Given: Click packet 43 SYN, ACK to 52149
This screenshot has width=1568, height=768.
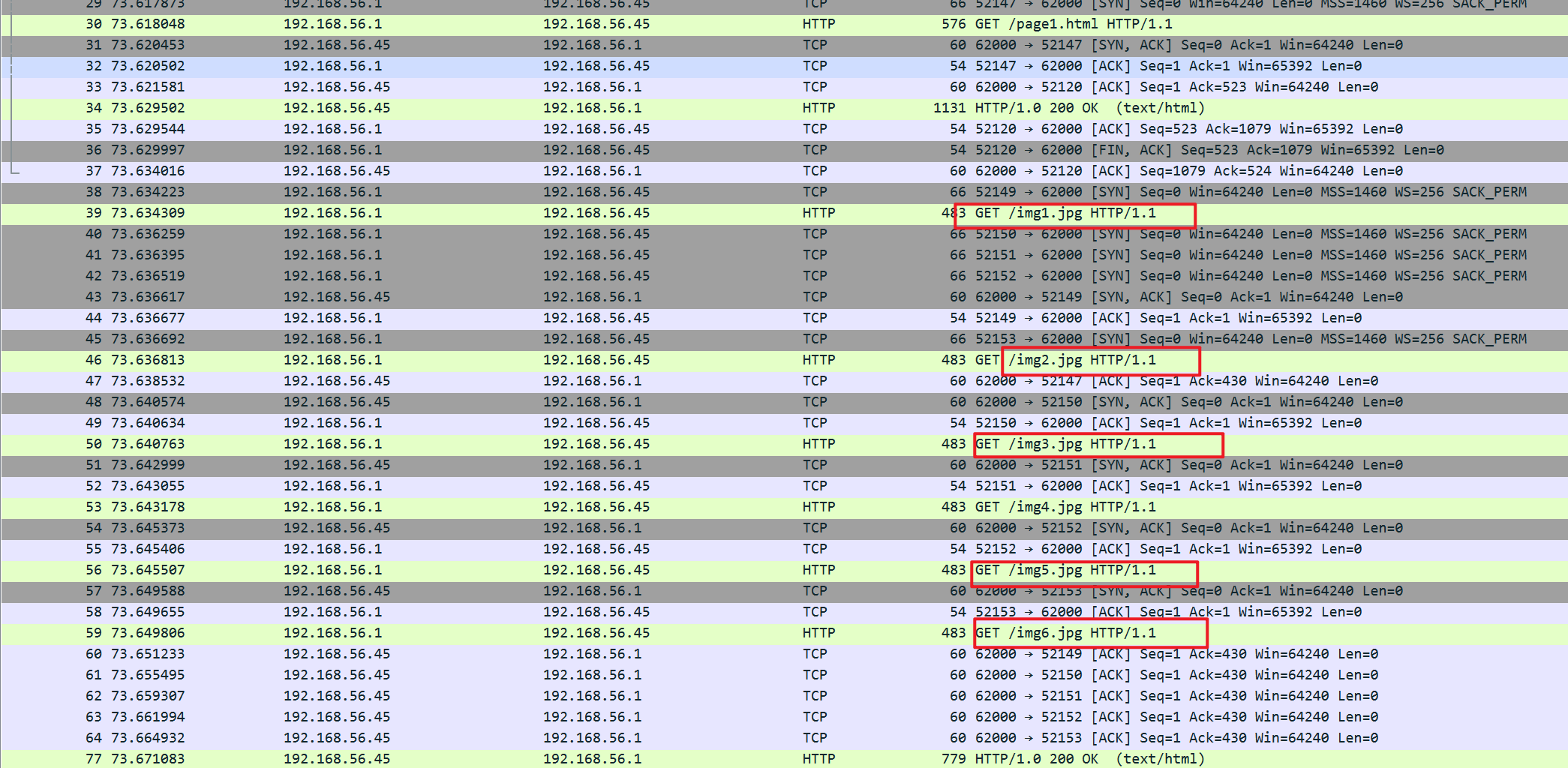Looking at the screenshot, I should click(x=784, y=297).
